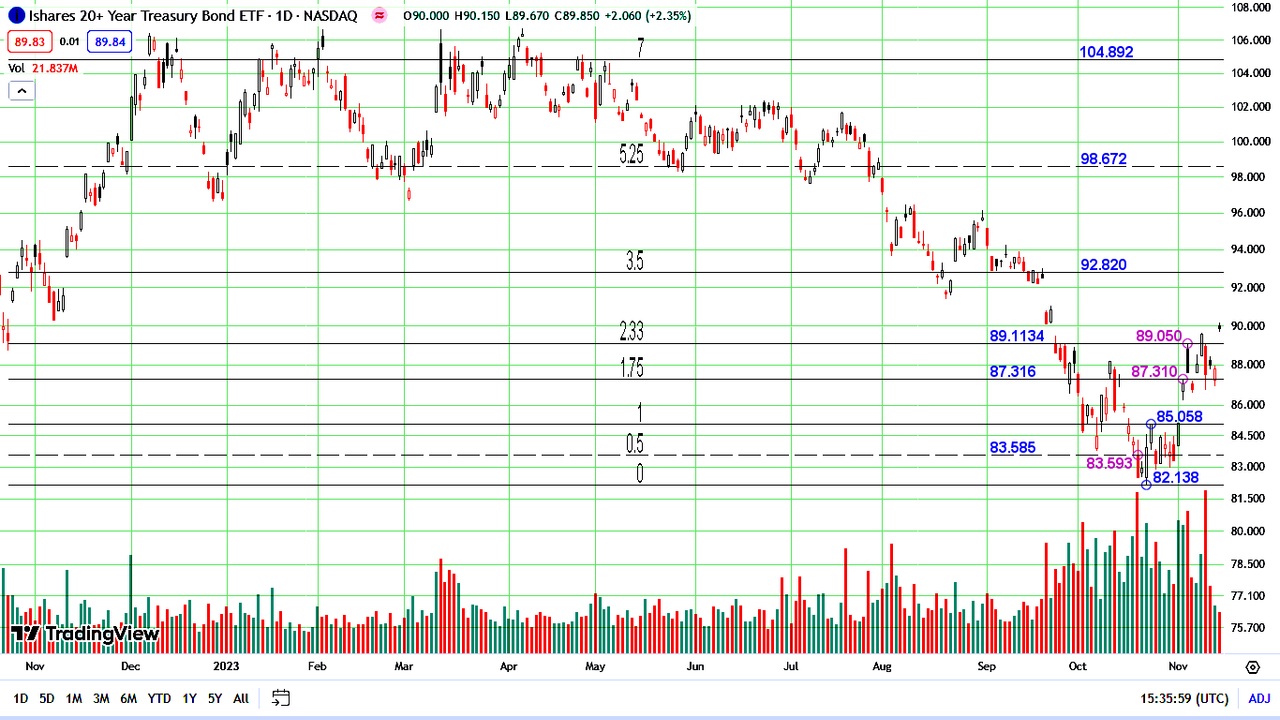Select the 1Y time range

click(x=189, y=698)
